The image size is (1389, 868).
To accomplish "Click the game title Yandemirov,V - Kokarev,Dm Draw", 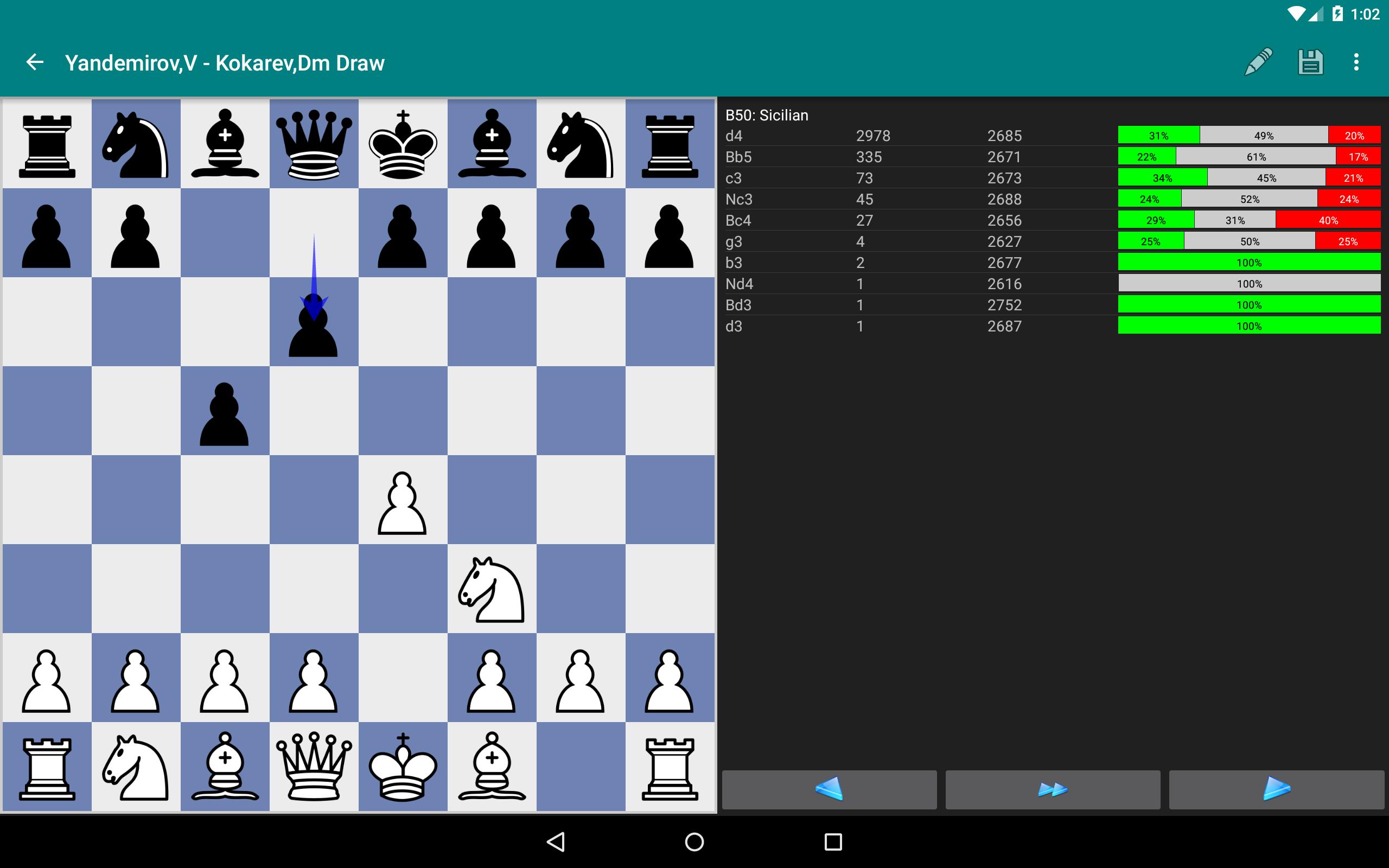I will [x=225, y=62].
